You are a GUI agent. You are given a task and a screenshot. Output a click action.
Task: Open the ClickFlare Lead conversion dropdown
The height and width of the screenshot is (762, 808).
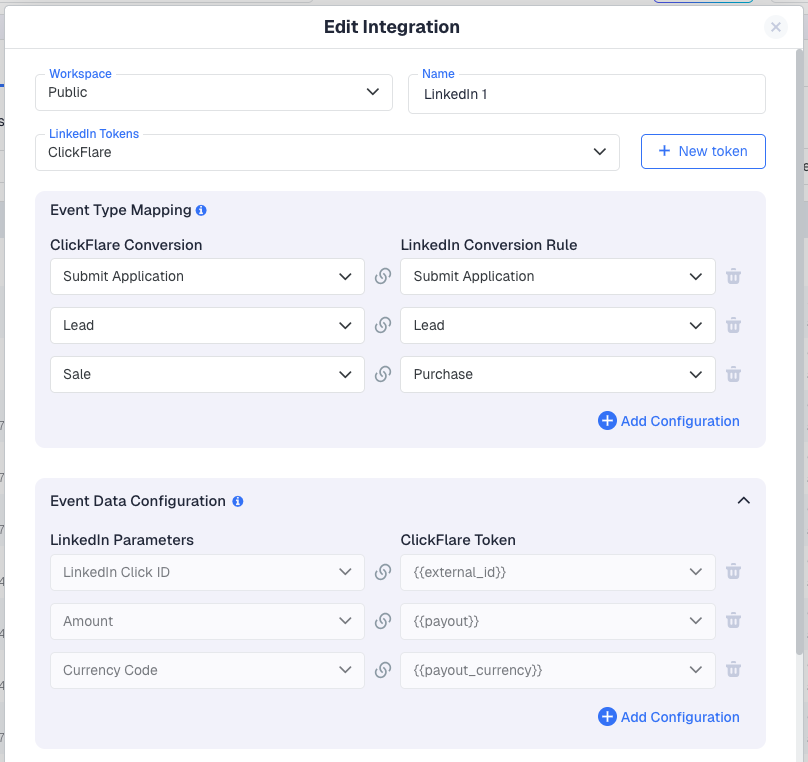pos(207,326)
